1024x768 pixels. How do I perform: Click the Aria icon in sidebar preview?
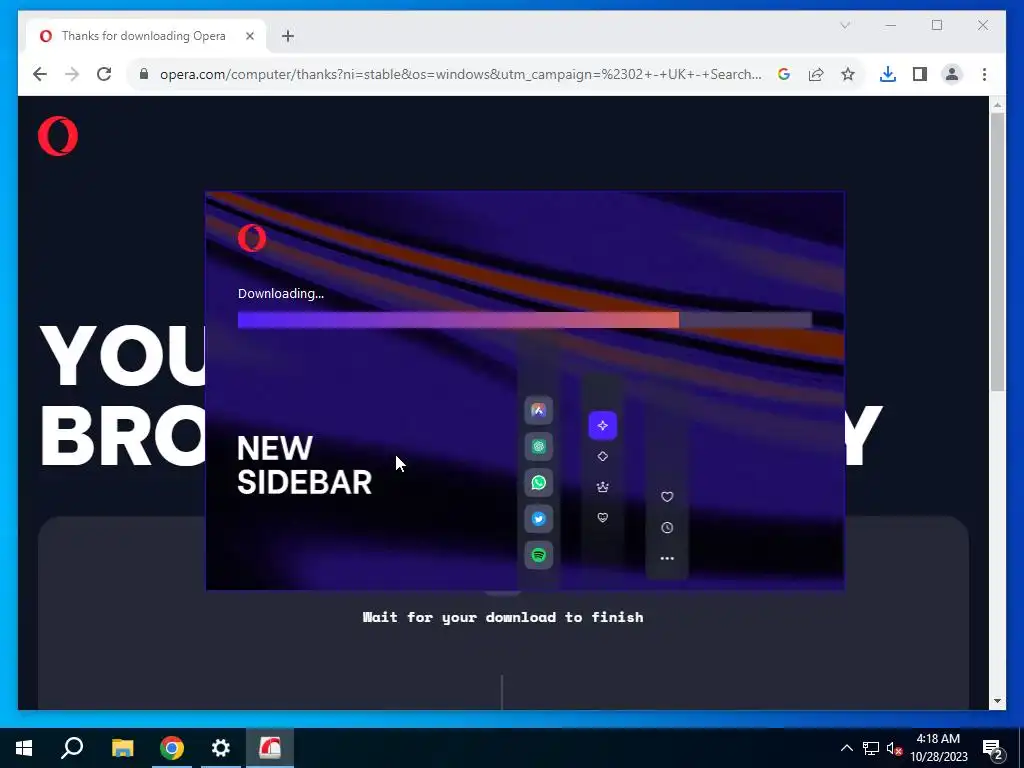(x=538, y=411)
